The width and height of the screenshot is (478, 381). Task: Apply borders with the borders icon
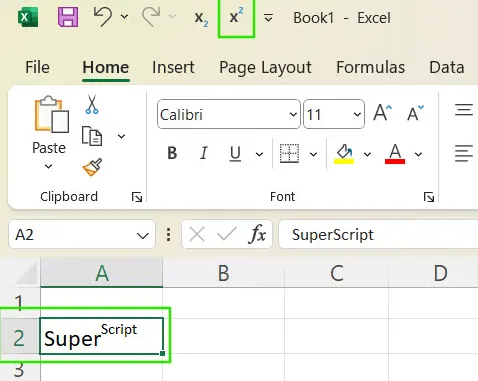coord(289,153)
